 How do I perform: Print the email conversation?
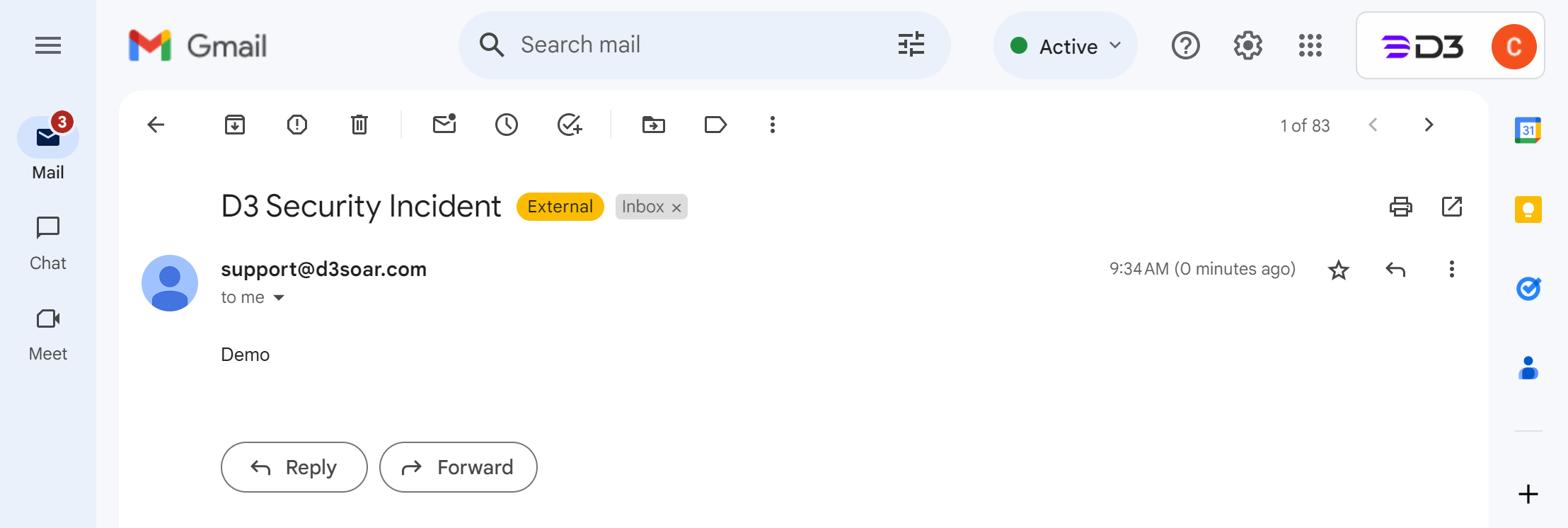pyautogui.click(x=1400, y=207)
